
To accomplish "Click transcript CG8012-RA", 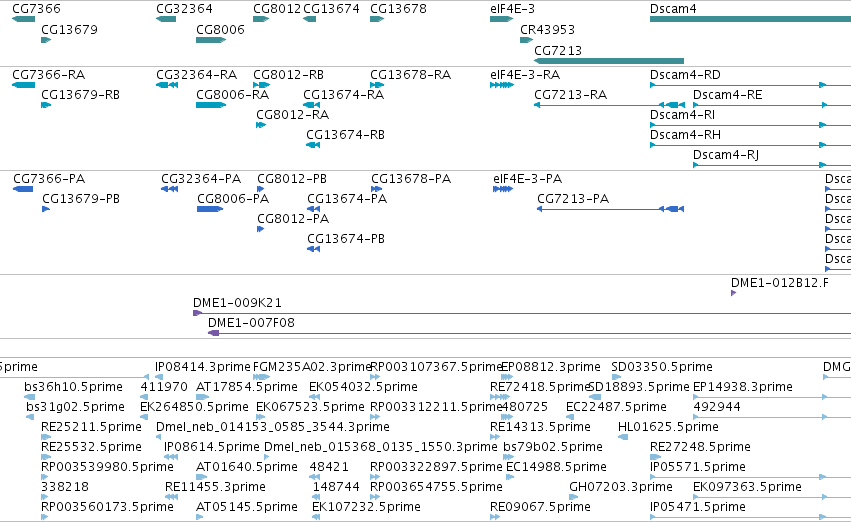I will (293, 114).
